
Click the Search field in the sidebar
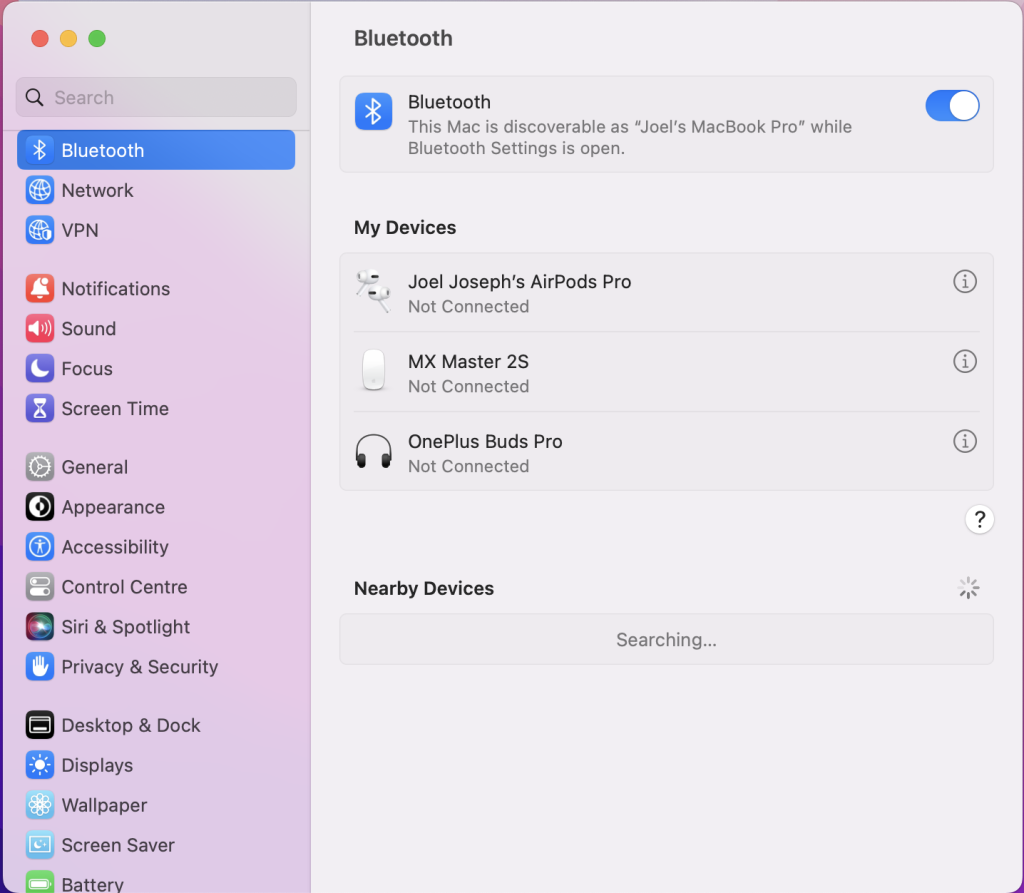[156, 97]
